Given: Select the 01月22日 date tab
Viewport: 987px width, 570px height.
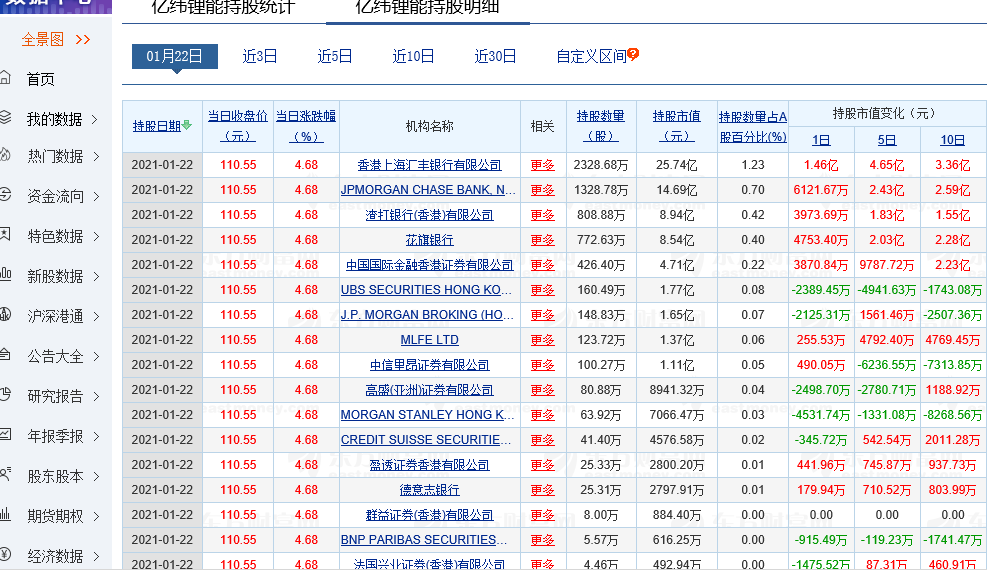Looking at the screenshot, I should pos(174,57).
